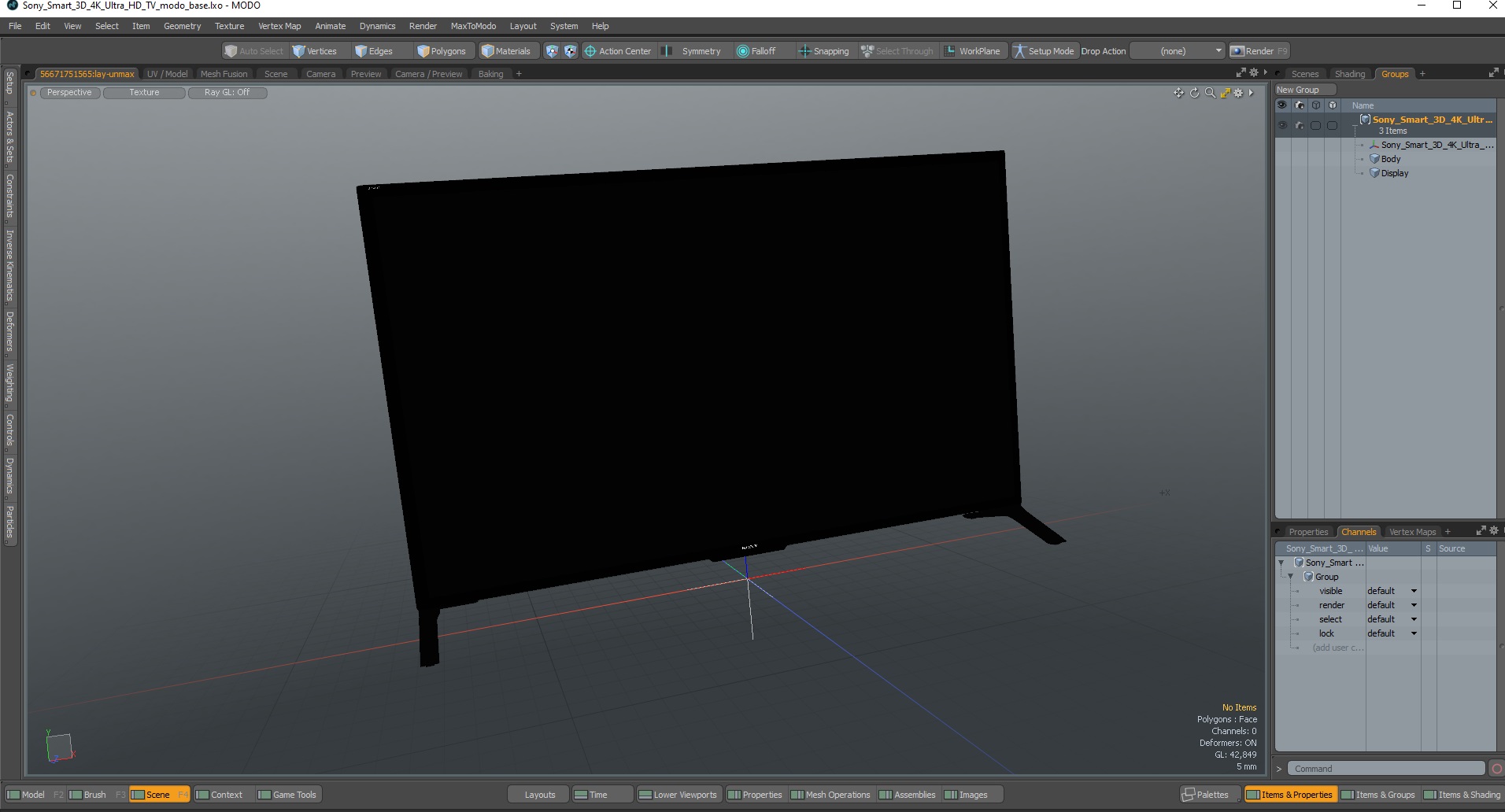Open Perspective view type dropdown
The height and width of the screenshot is (812, 1505).
[69, 93]
